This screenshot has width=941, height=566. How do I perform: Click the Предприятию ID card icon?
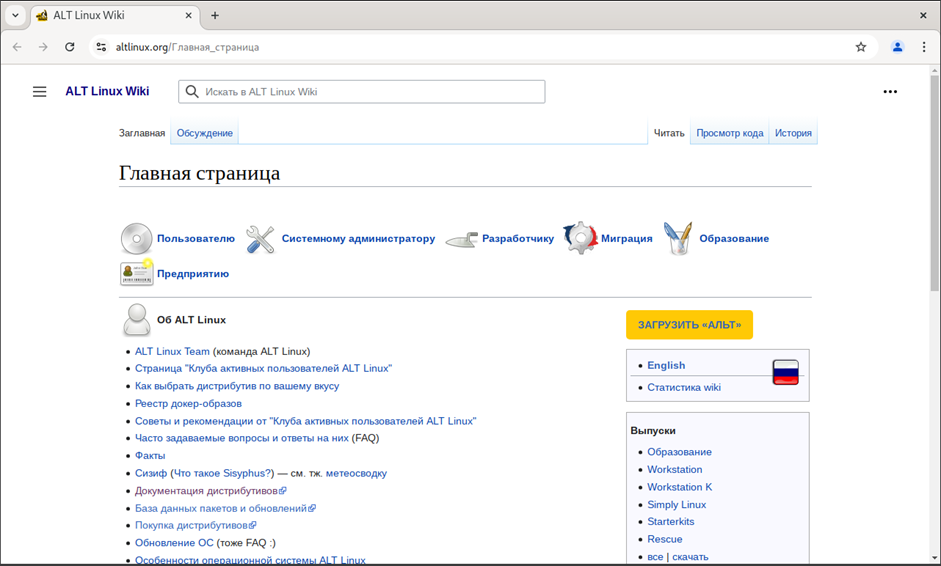click(x=136, y=273)
